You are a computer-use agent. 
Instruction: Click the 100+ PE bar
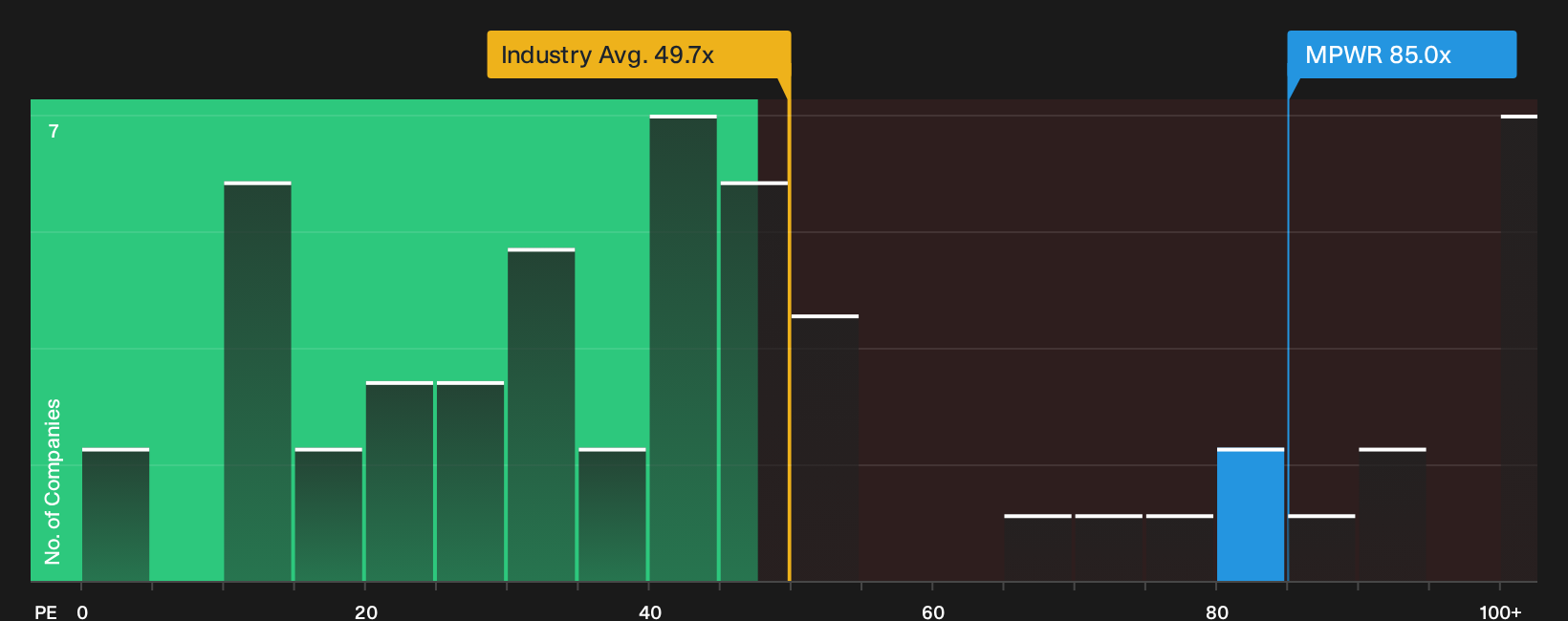(1519, 348)
